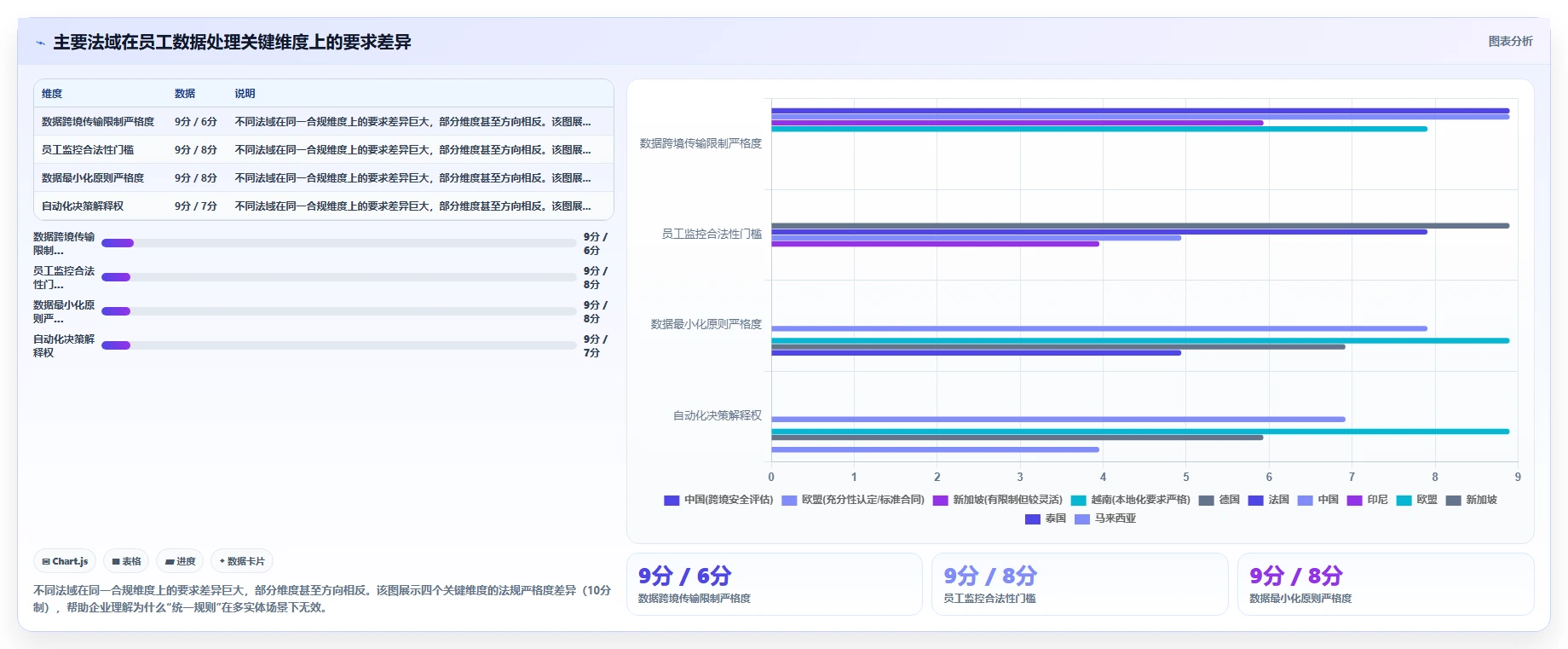Open the 数据跨境传输限制严格度 data card
Image resolution: width=1568 pixels, height=649 pixels.
[x=775, y=584]
